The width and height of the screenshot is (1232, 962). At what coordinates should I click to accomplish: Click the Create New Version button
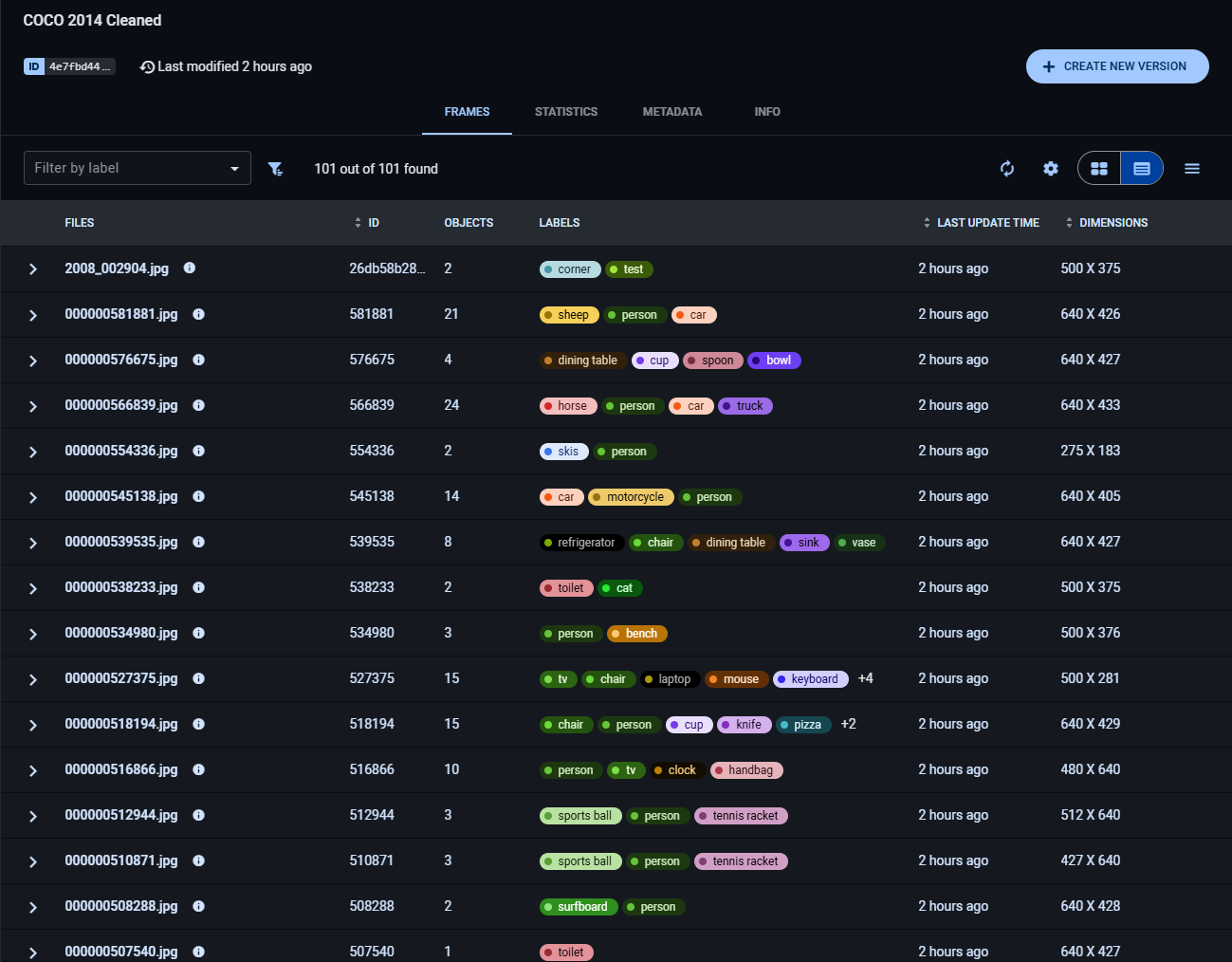(x=1117, y=66)
